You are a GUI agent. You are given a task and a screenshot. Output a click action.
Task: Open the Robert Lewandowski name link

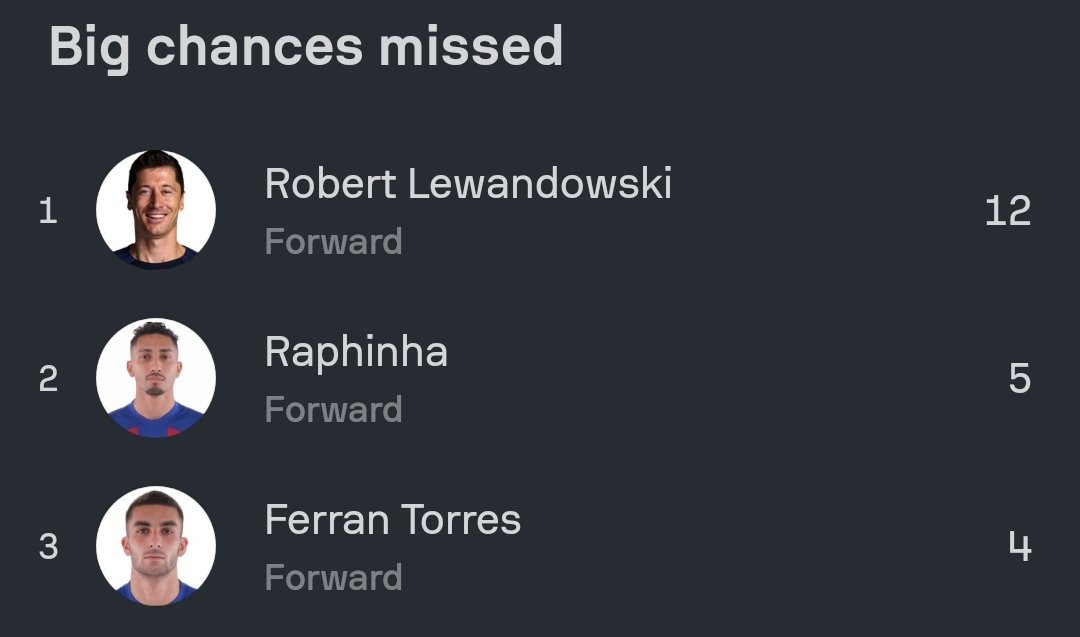coord(468,184)
